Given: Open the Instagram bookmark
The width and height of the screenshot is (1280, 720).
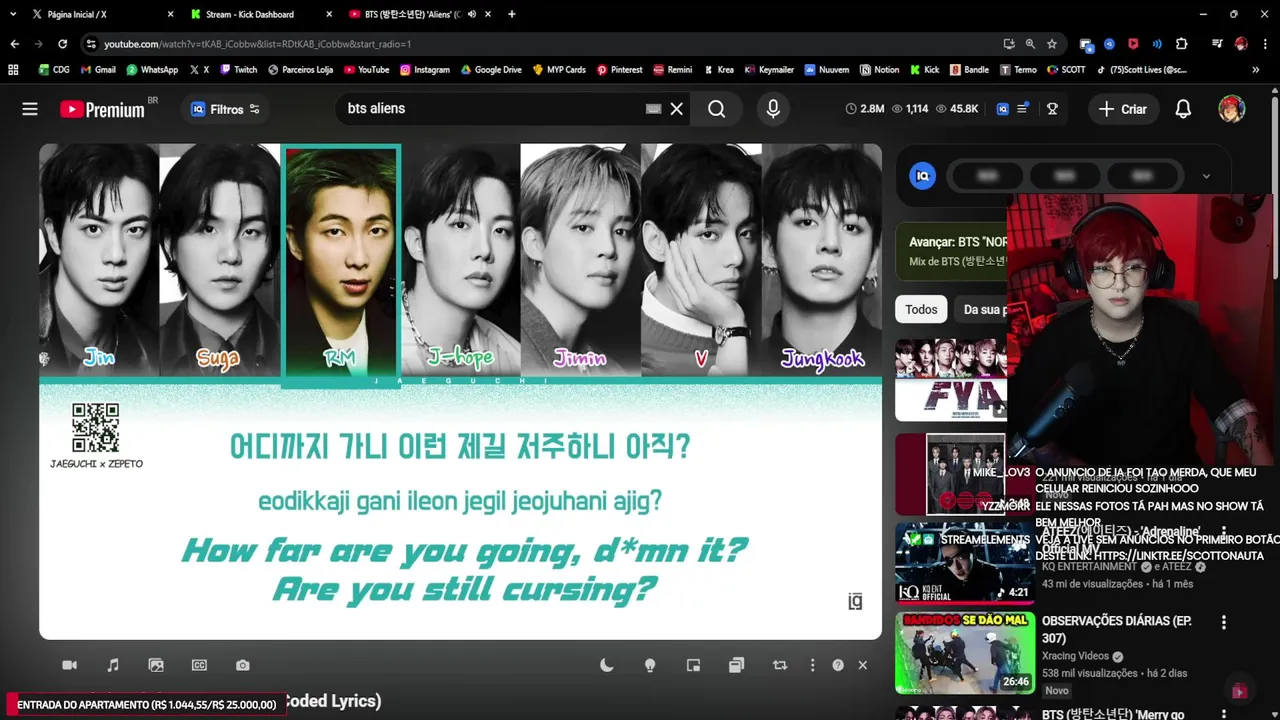Looking at the screenshot, I should point(425,70).
